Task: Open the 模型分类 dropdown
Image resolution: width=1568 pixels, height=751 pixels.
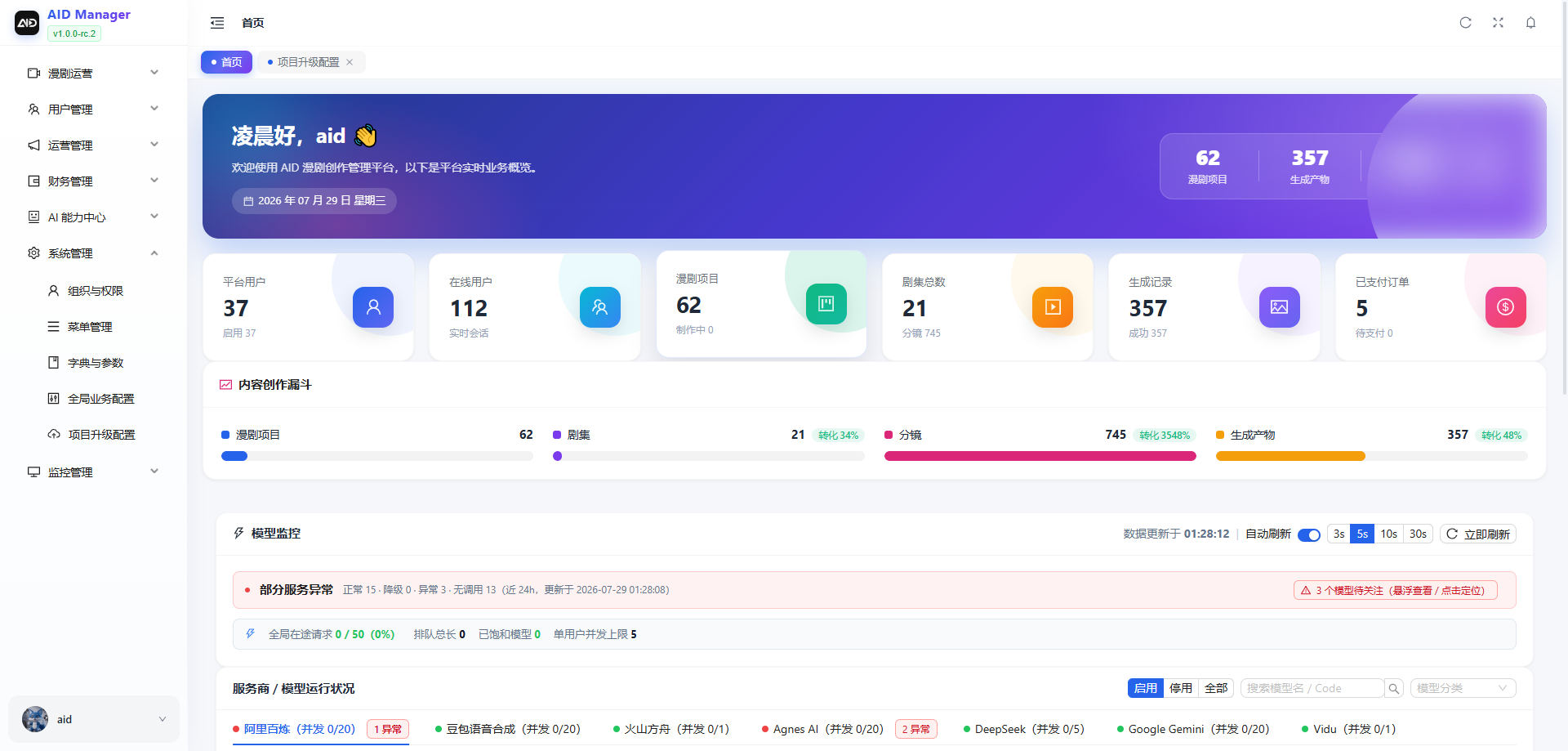Action: 1463,689
